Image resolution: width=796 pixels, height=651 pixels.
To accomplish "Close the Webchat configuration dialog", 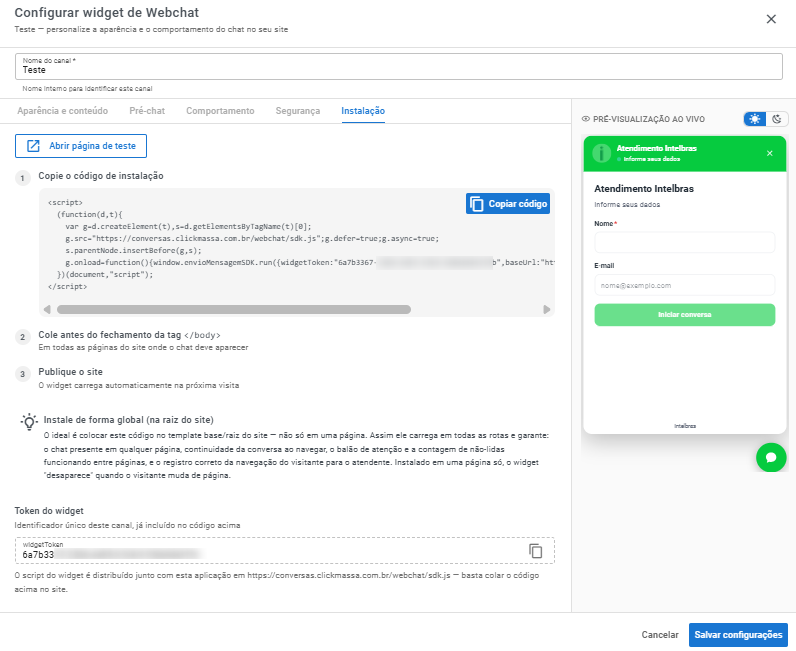I will coord(771,19).
